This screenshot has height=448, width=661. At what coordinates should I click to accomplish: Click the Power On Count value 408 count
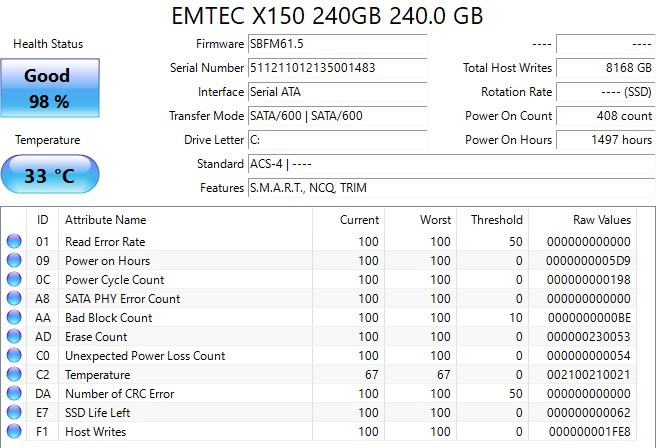pyautogui.click(x=606, y=116)
